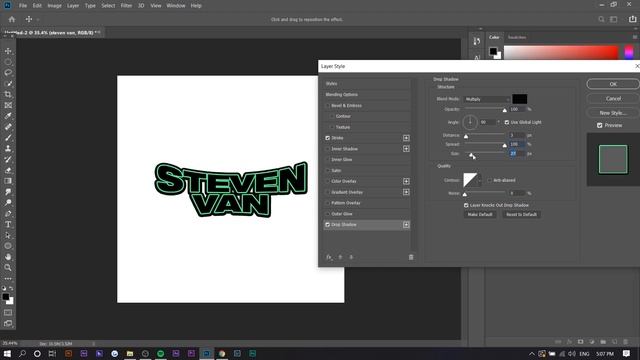Click the Opacity slider handle

click(x=504, y=110)
